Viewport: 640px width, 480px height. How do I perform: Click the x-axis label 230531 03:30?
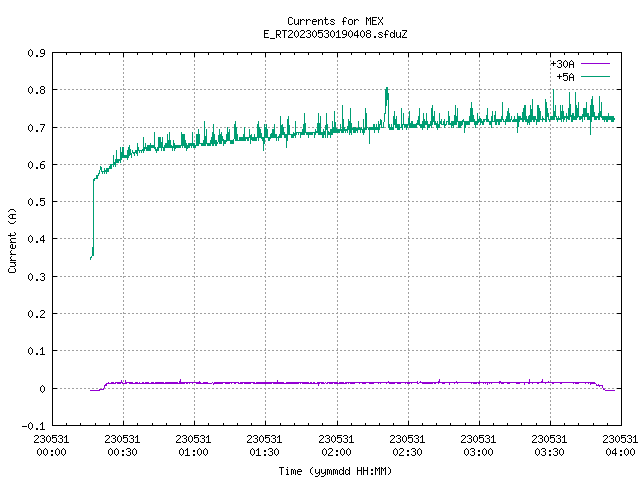point(549,446)
